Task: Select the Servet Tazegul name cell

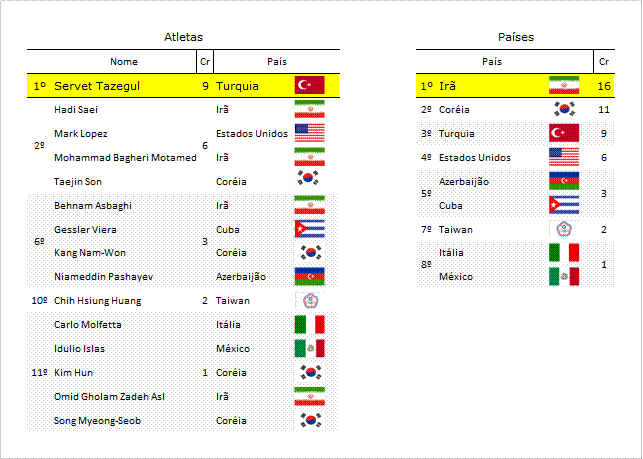Action: (x=97, y=86)
